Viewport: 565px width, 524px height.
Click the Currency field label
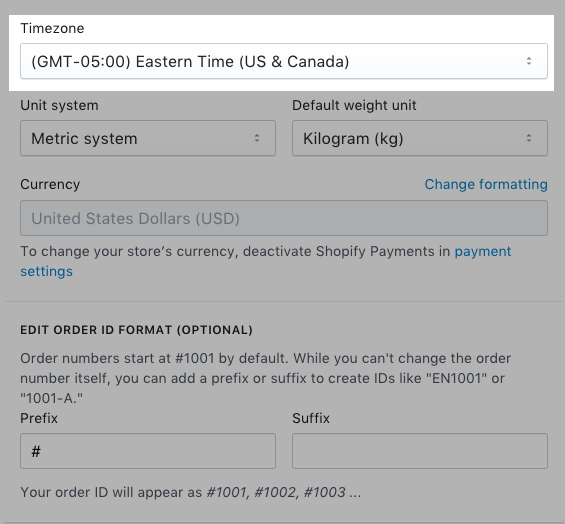point(50,185)
